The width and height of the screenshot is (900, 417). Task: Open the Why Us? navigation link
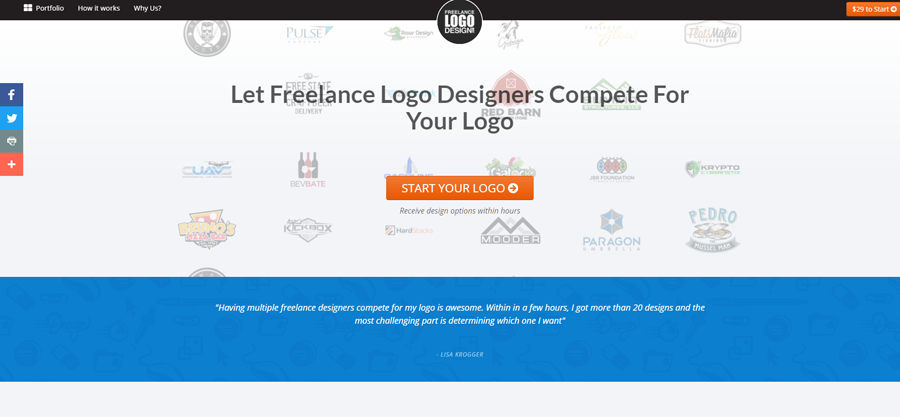click(148, 8)
